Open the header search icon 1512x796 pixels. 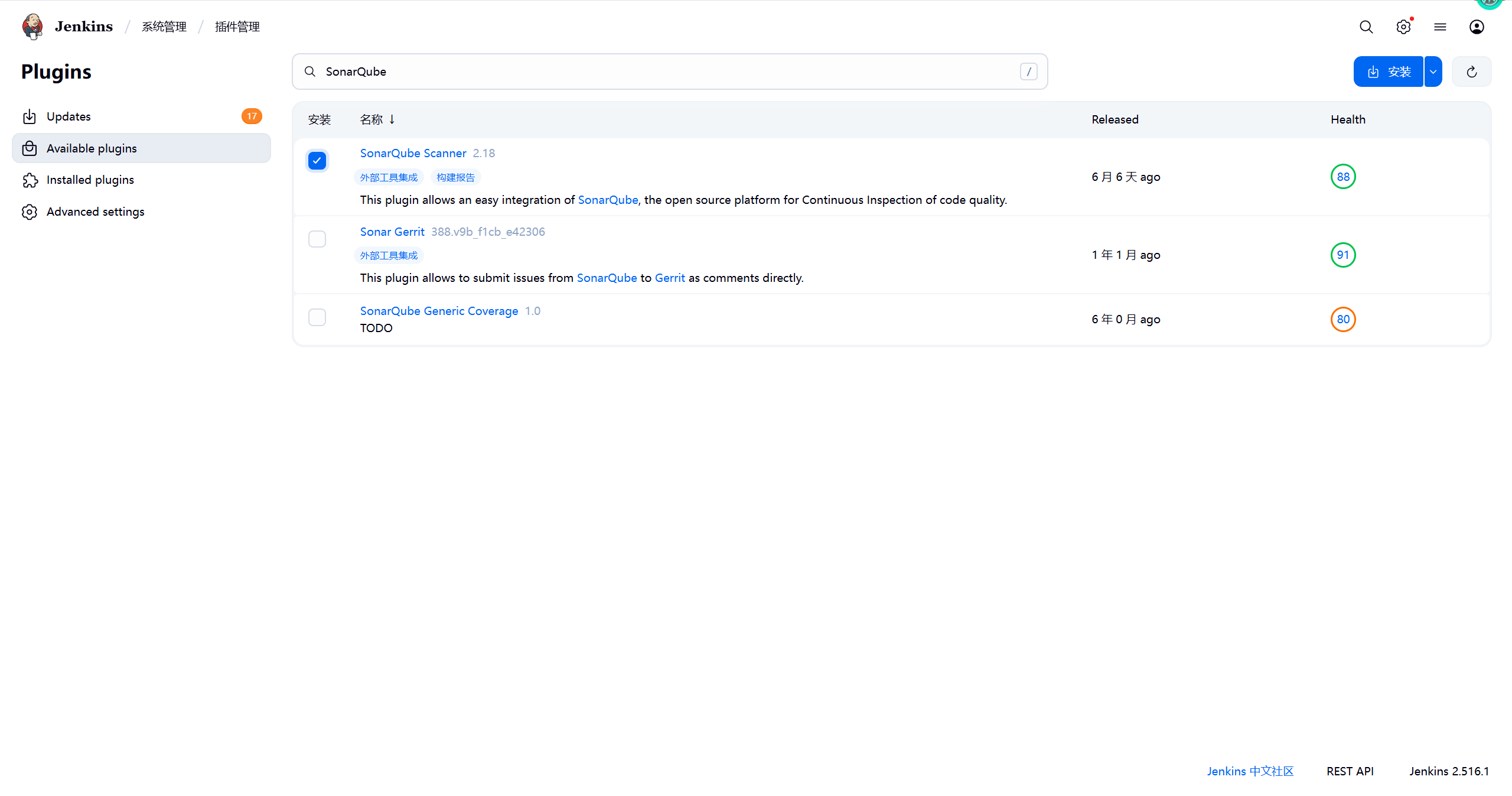click(x=1366, y=27)
